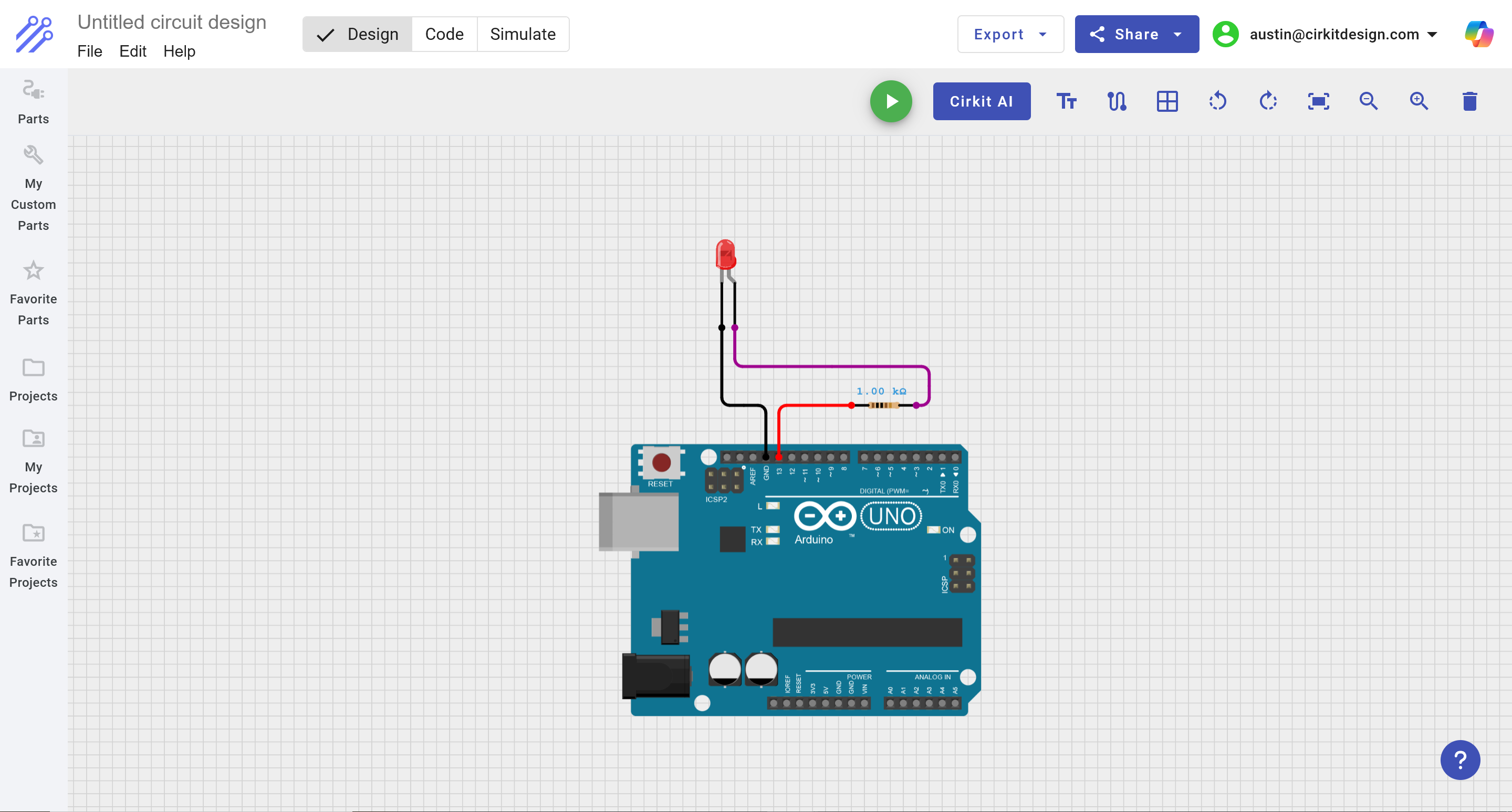
Task: Click the Arduino RESET button
Action: pos(662,462)
